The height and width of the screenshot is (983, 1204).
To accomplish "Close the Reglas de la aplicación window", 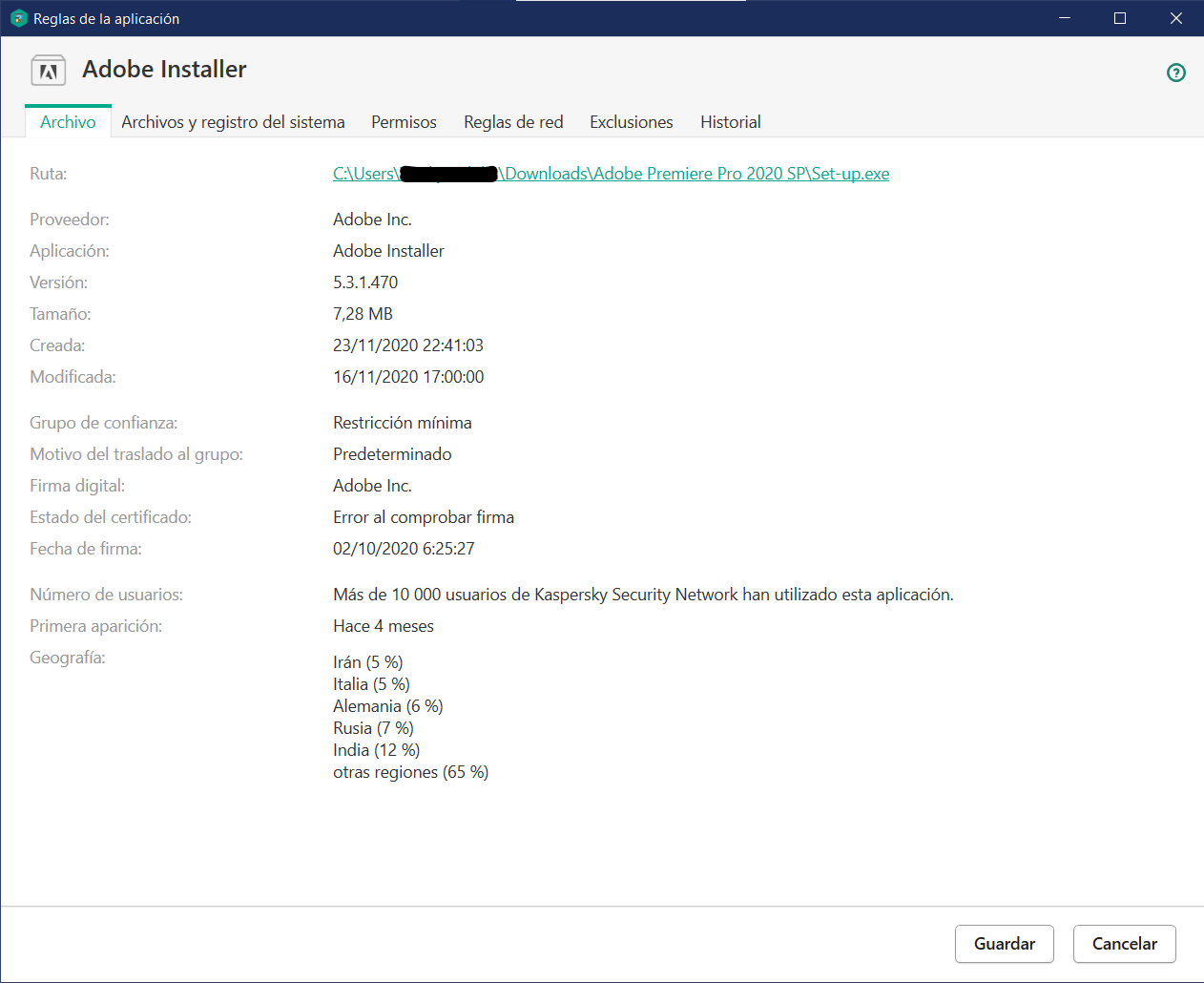I will pos(1175,18).
